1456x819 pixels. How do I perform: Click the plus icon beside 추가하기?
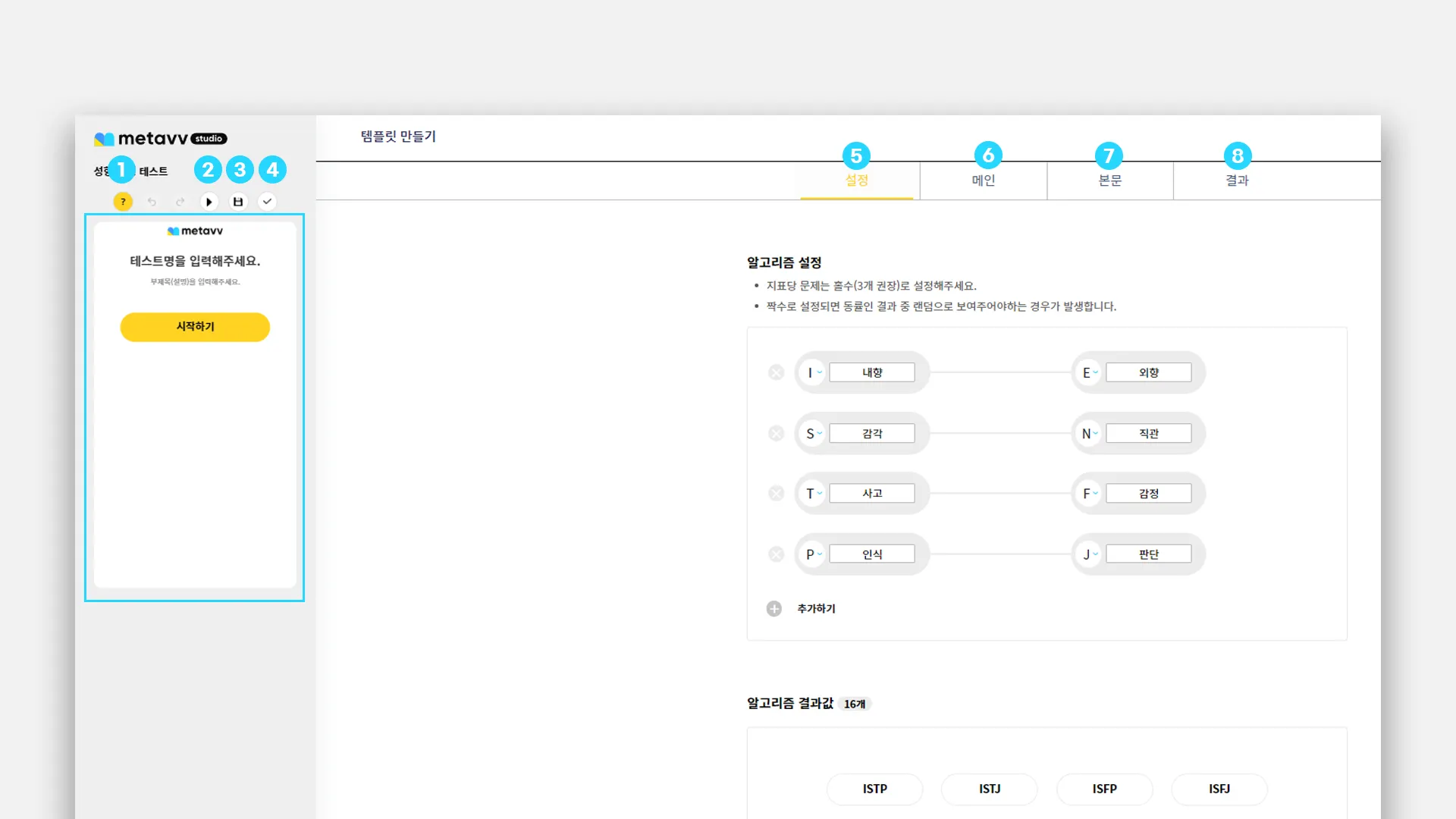tap(773, 609)
